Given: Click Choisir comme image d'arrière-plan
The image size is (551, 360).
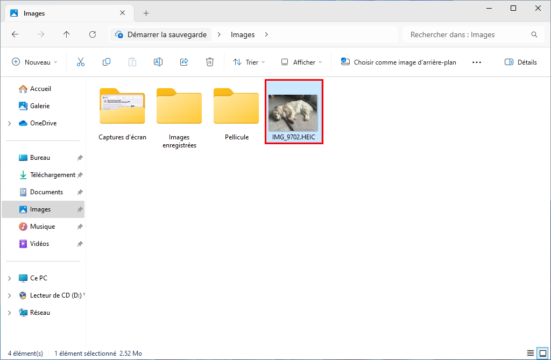Looking at the screenshot, I should pos(398,62).
